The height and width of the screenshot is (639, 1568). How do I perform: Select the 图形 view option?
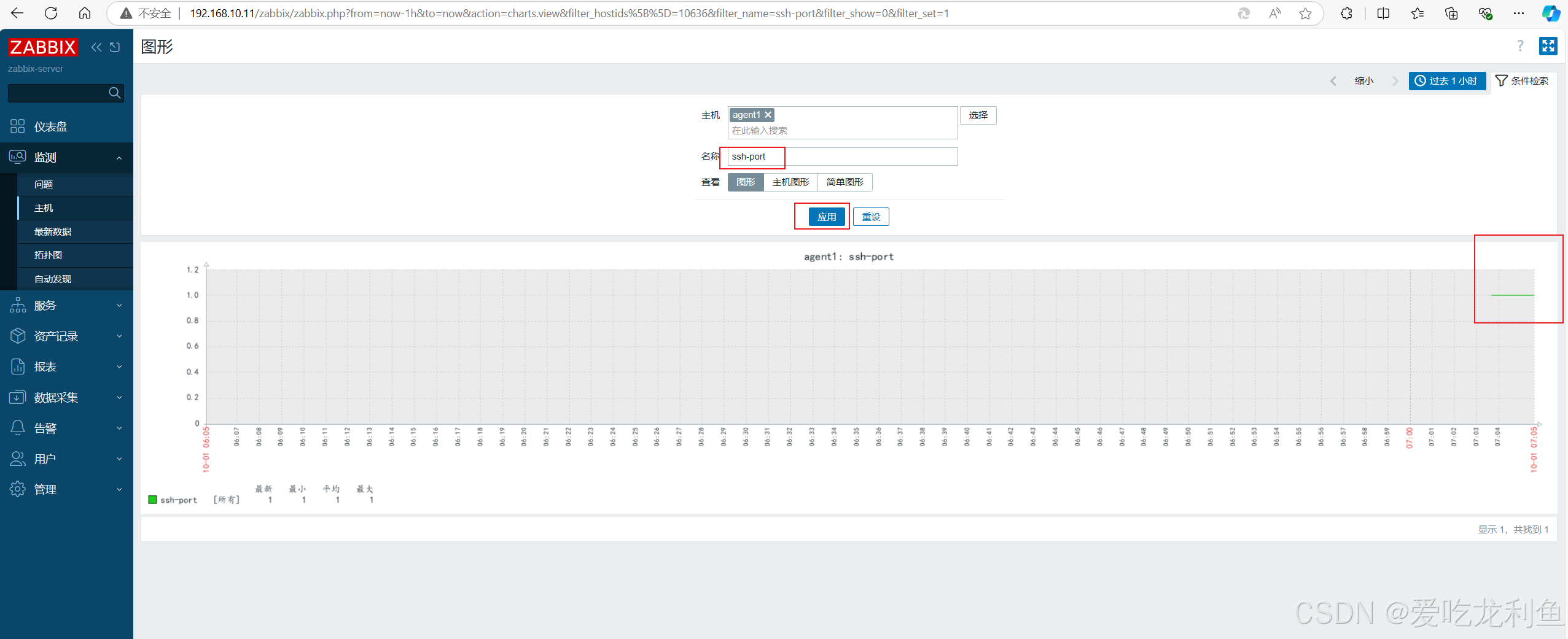[x=746, y=182]
